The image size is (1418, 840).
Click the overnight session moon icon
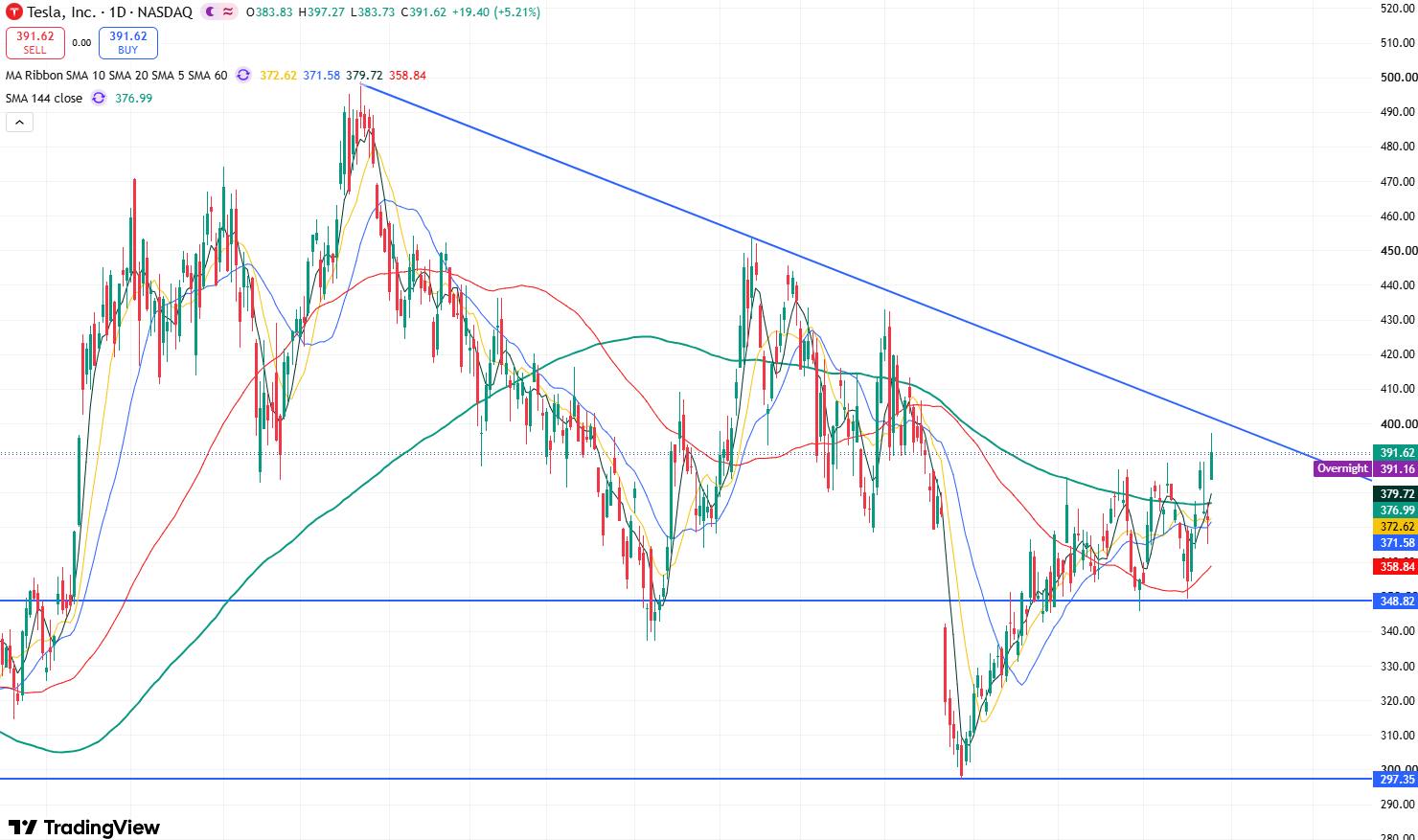[210, 12]
